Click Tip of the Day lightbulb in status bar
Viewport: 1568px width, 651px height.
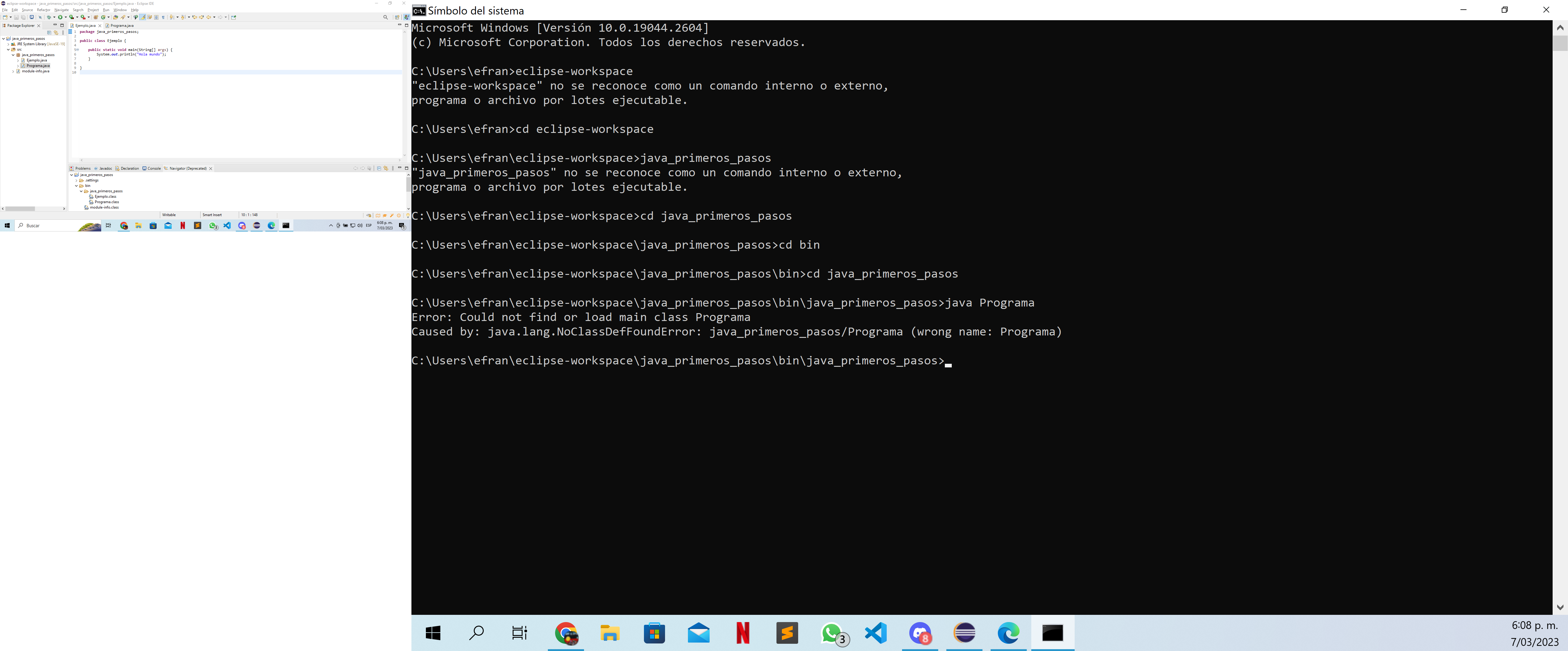click(x=407, y=215)
